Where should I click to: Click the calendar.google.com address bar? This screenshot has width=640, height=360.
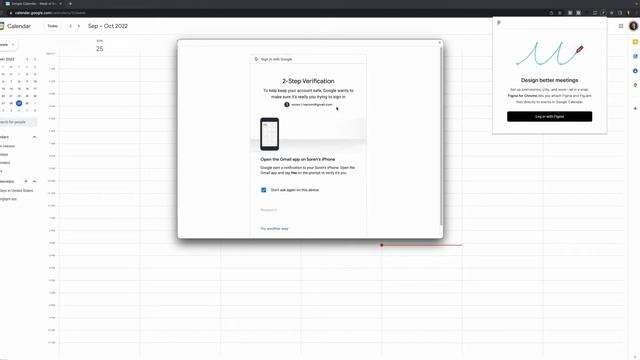[50, 13]
